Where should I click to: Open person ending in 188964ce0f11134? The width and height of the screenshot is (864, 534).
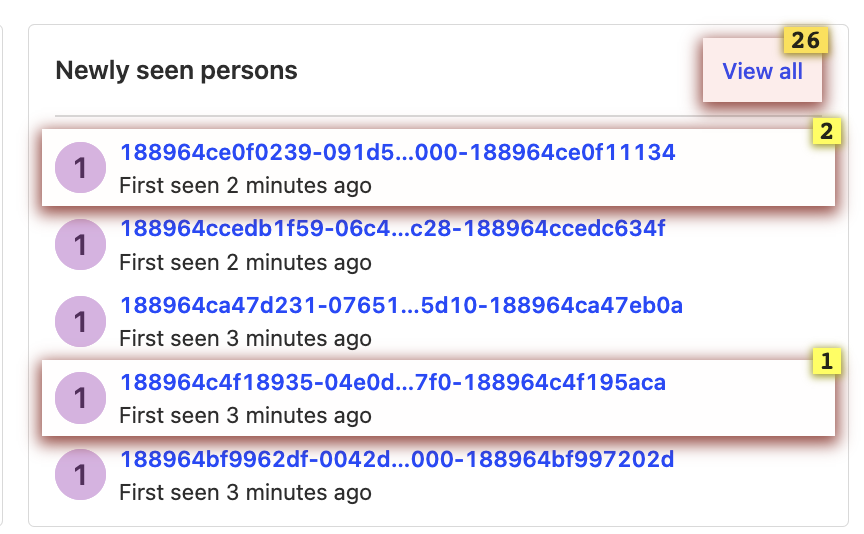click(397, 152)
